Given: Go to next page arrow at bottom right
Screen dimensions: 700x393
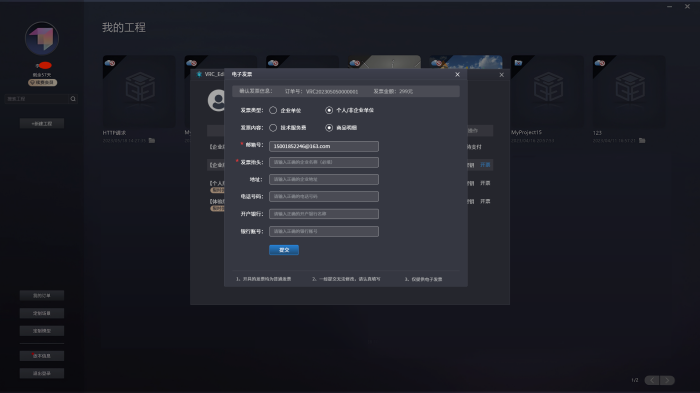Looking at the screenshot, I should pyautogui.click(x=667, y=380).
